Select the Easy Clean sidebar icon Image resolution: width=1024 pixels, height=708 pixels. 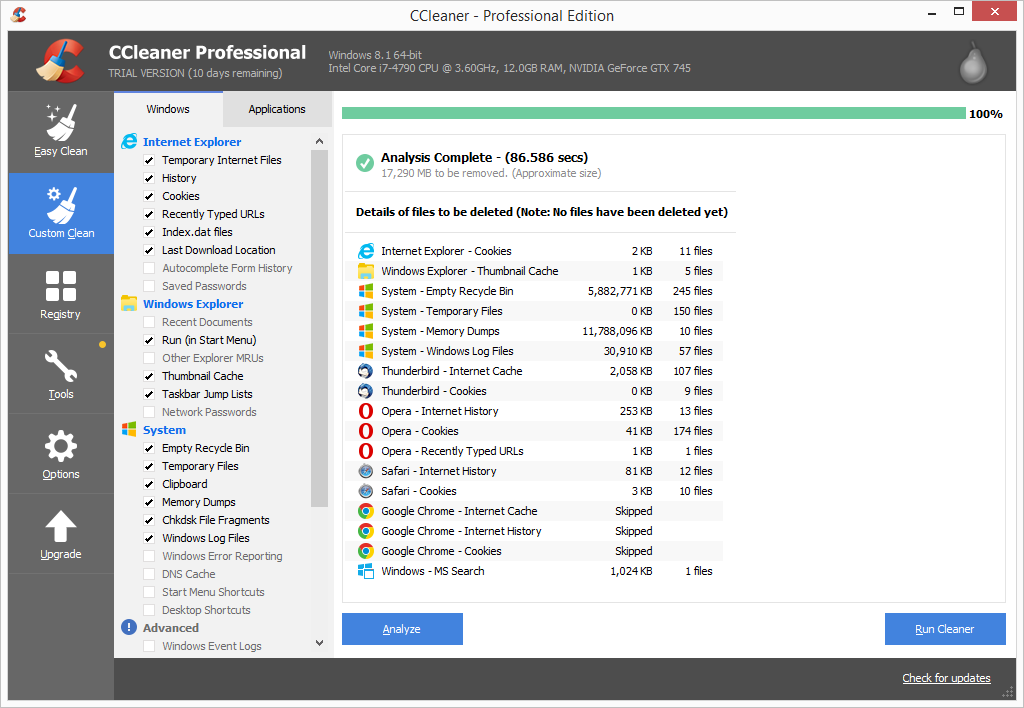60,123
